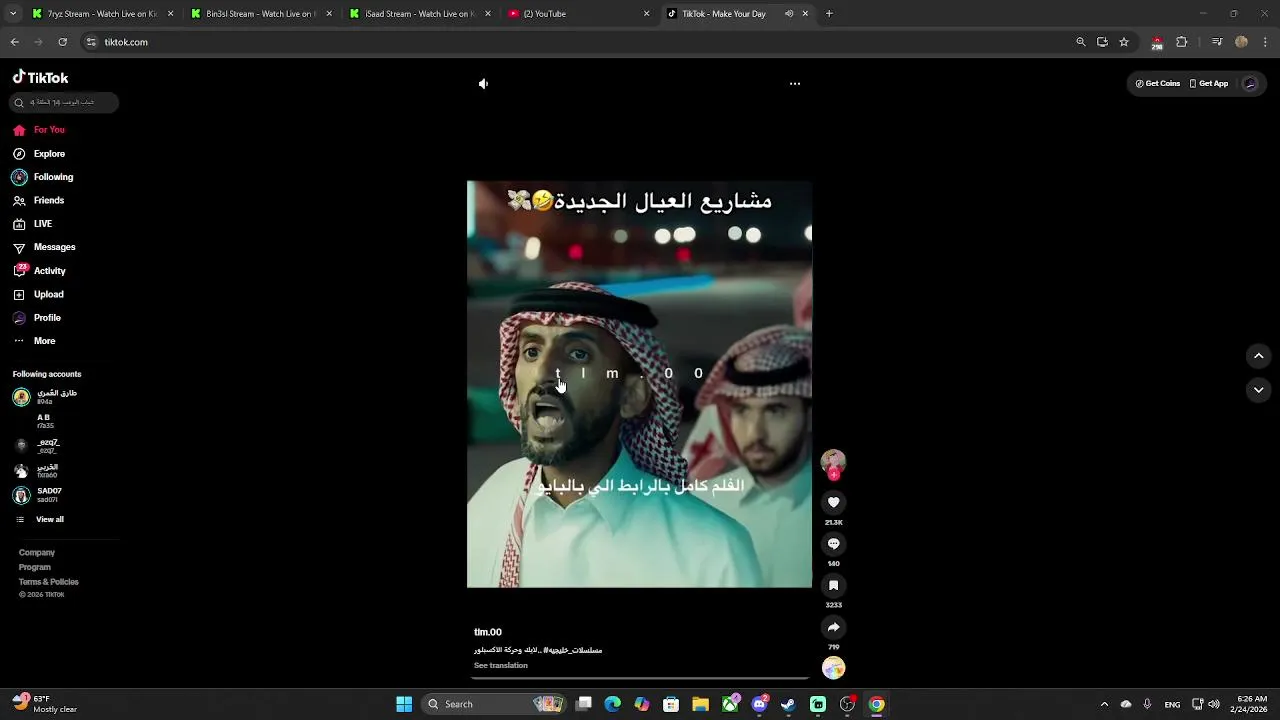Expand the Program footer section
Screen dimensions: 1280x720
click(35, 567)
